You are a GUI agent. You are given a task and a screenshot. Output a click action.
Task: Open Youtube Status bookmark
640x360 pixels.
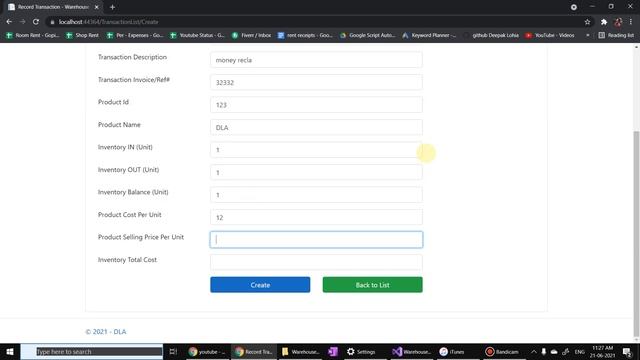tap(198, 36)
